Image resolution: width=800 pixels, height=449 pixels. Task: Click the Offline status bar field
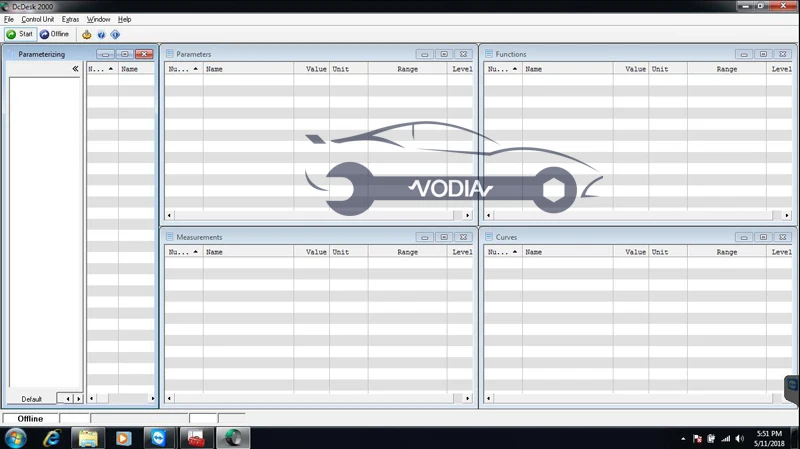coord(30,419)
